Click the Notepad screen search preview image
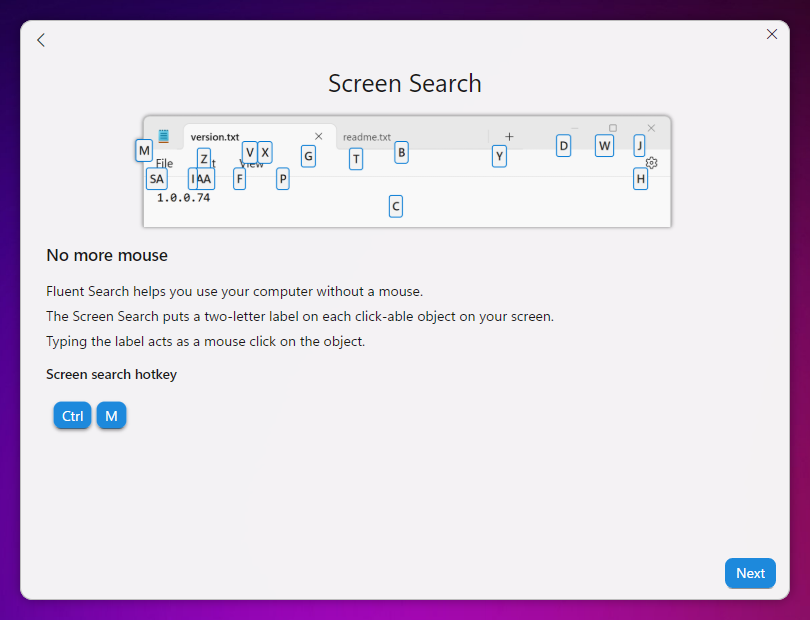 [x=403, y=171]
